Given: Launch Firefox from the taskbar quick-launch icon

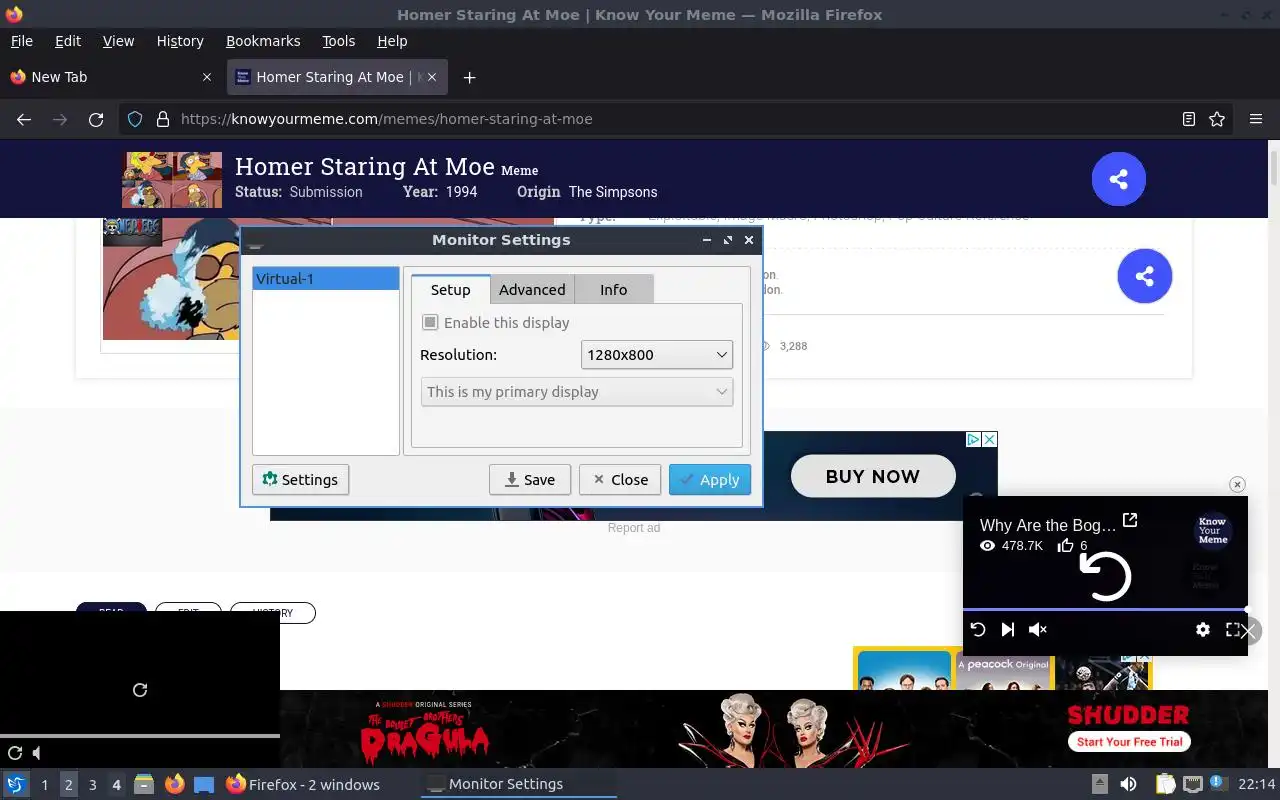Looking at the screenshot, I should [x=175, y=784].
